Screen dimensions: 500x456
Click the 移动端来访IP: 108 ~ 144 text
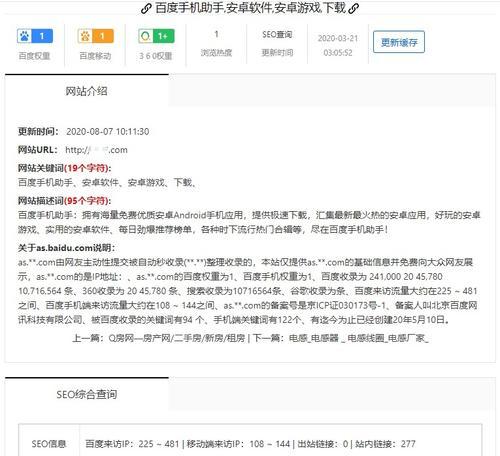[238, 444]
